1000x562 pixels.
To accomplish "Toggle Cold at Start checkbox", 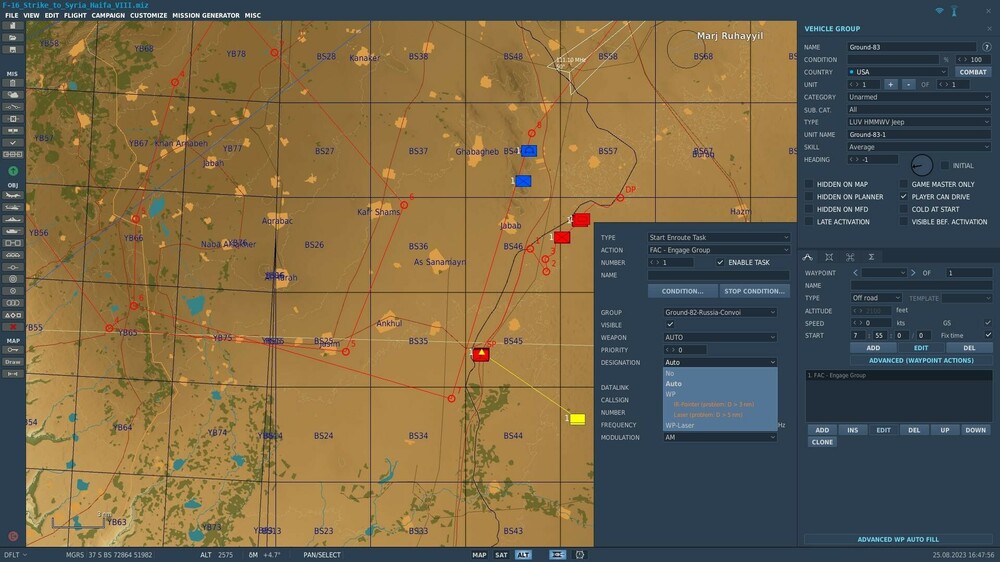I will (904, 209).
